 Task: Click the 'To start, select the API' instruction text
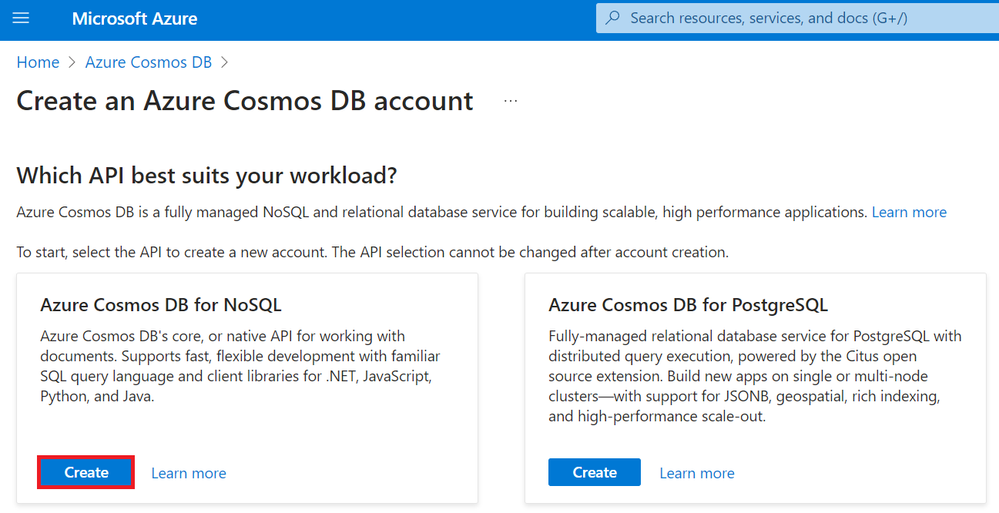click(x=373, y=252)
